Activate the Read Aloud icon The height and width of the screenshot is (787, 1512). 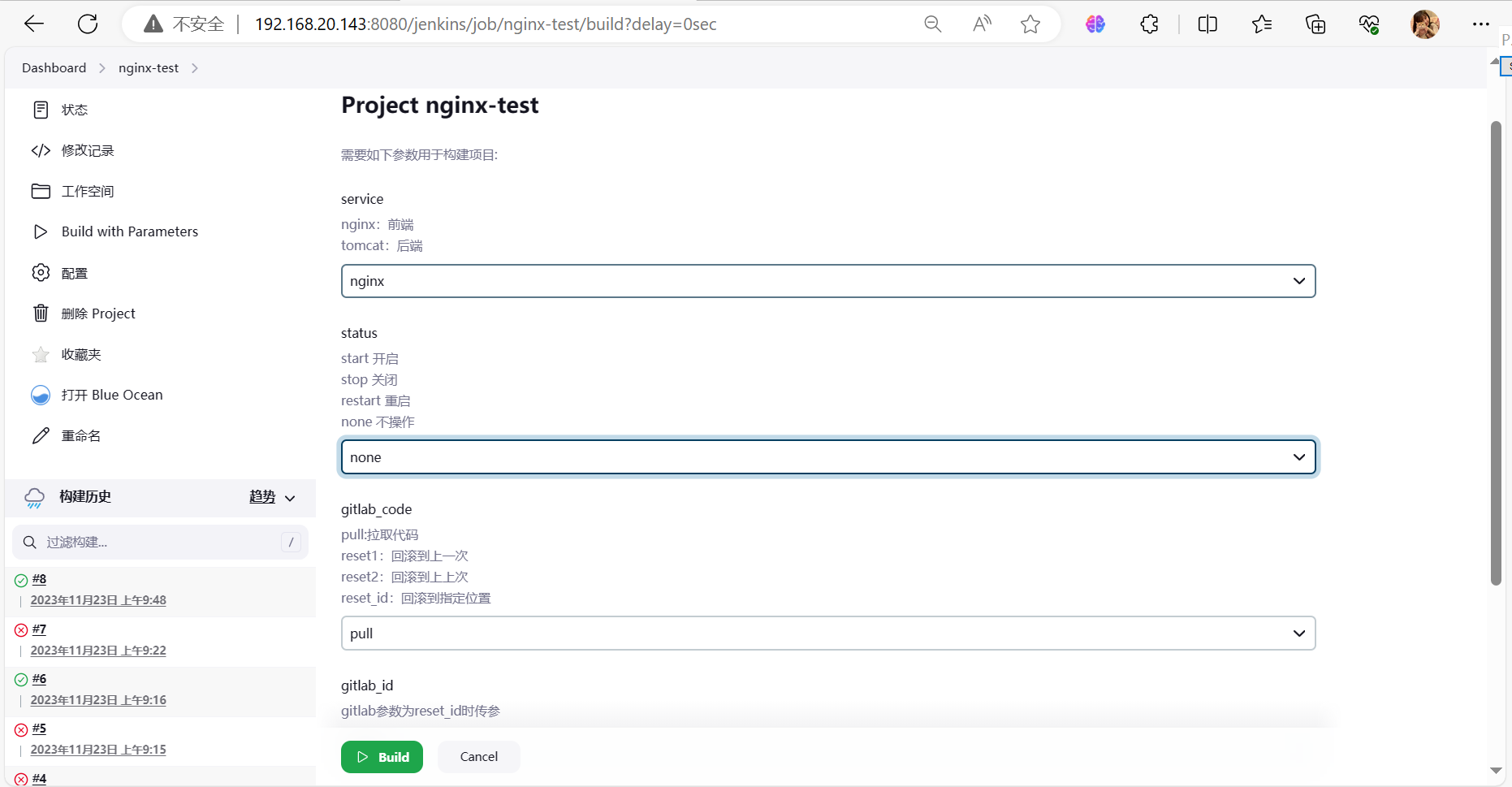pyautogui.click(x=982, y=24)
